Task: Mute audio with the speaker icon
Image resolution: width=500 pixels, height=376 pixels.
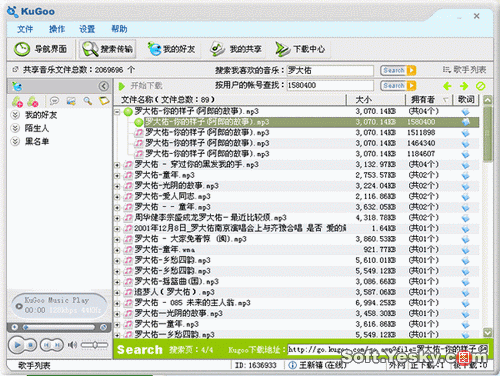Action: tap(72, 345)
